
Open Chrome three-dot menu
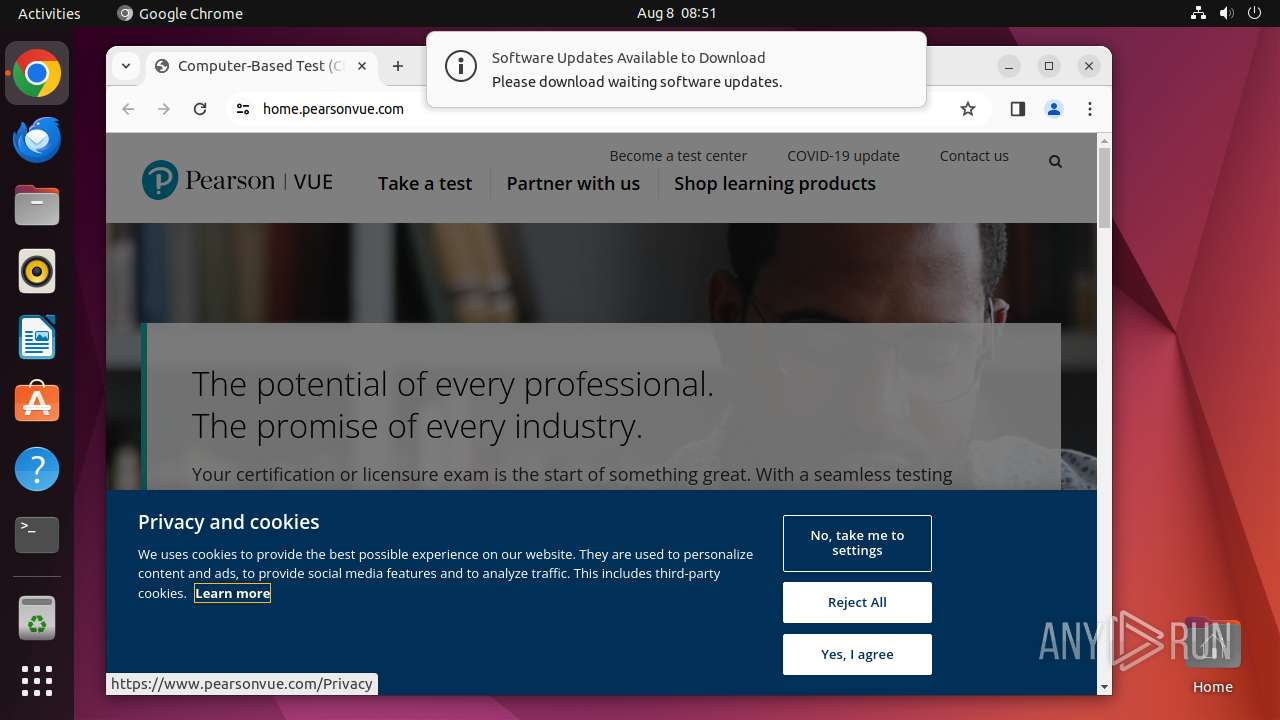click(1089, 109)
